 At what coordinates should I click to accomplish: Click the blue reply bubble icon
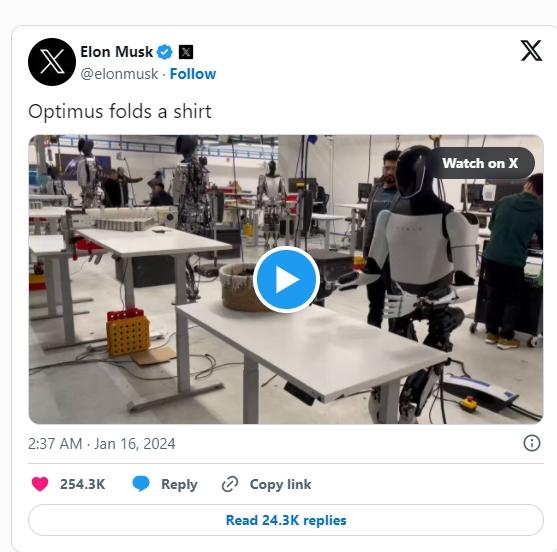point(141,484)
